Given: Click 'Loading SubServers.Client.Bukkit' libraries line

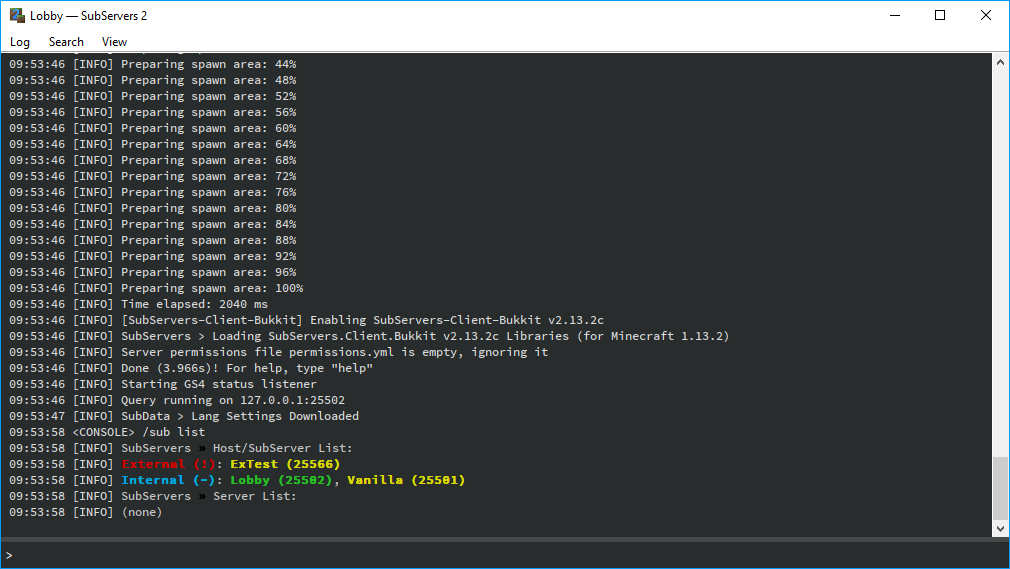Looking at the screenshot, I should [x=369, y=336].
